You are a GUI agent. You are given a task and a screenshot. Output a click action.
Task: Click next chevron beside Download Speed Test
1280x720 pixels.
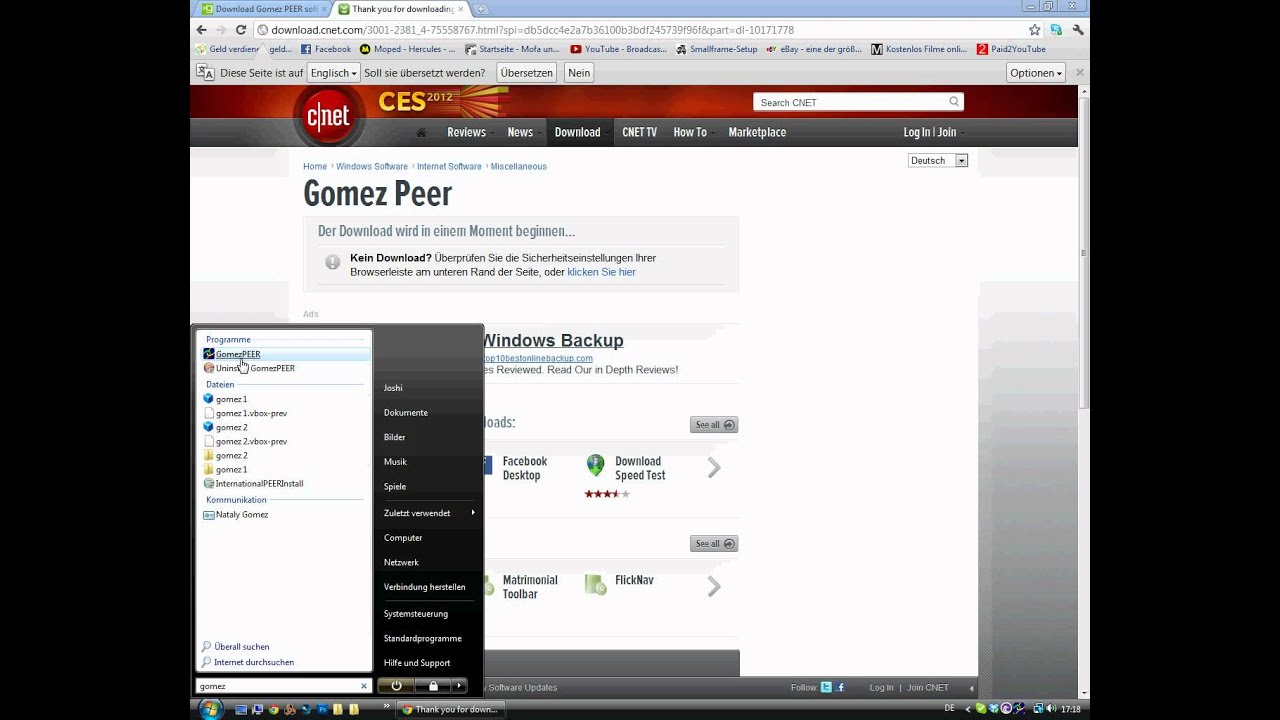coord(714,468)
